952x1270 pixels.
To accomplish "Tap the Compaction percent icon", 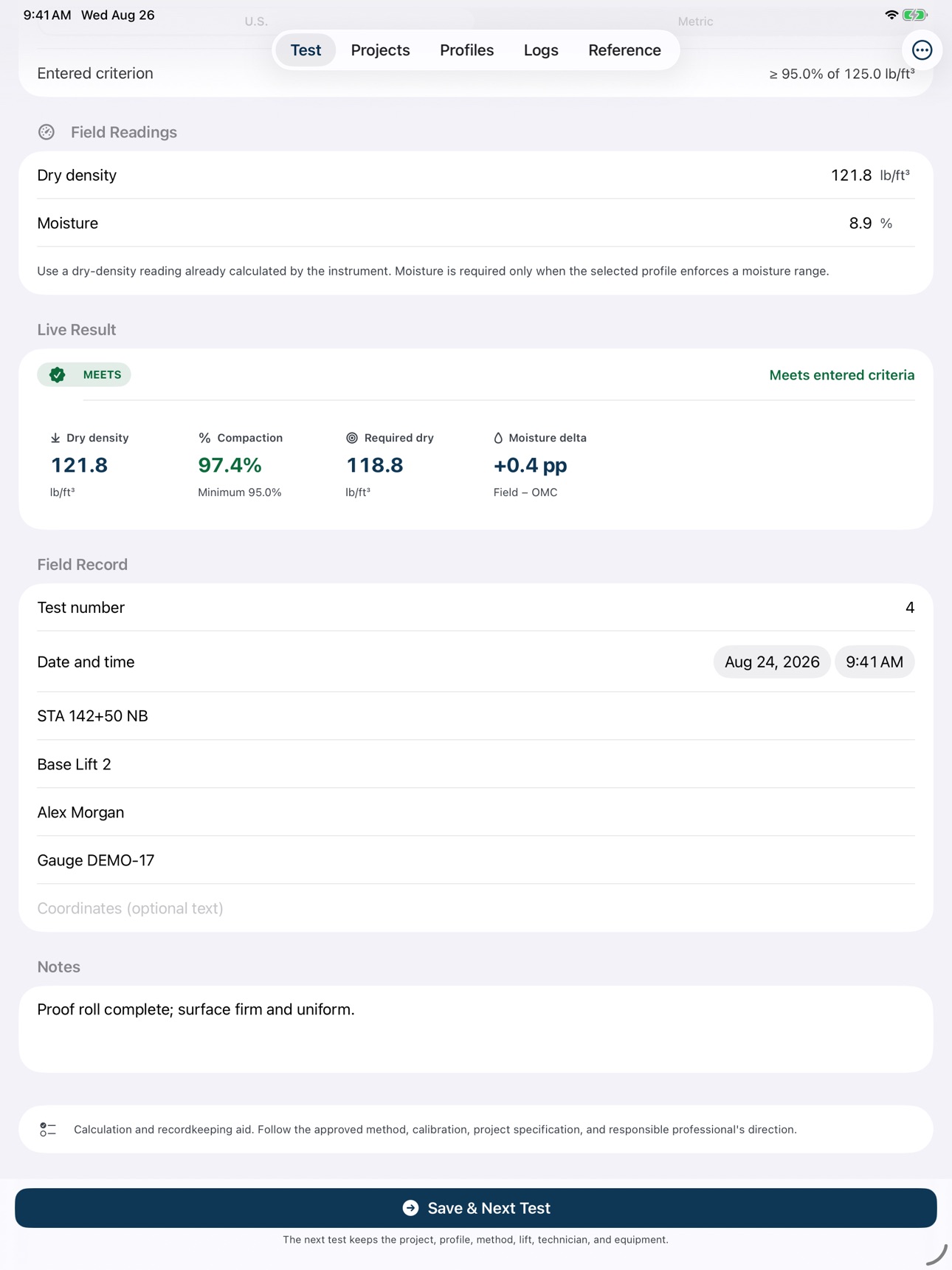I will (x=204, y=438).
